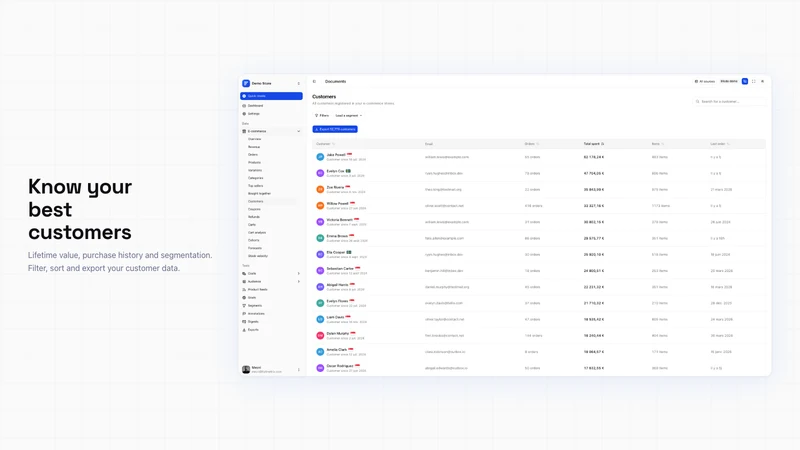Sort by the Last order column header

coord(720,144)
